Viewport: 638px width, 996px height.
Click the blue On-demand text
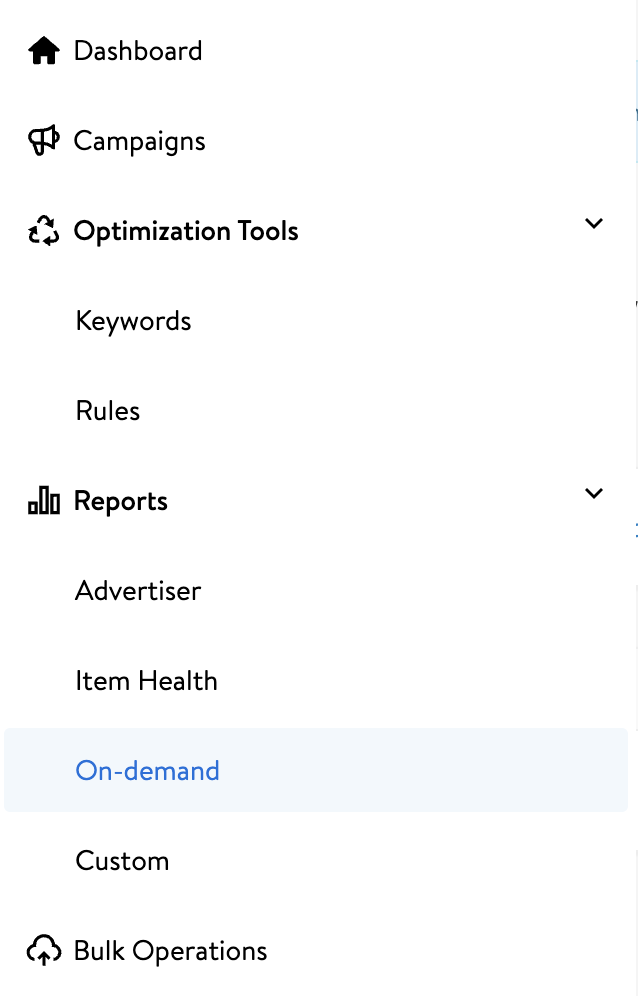(147, 771)
